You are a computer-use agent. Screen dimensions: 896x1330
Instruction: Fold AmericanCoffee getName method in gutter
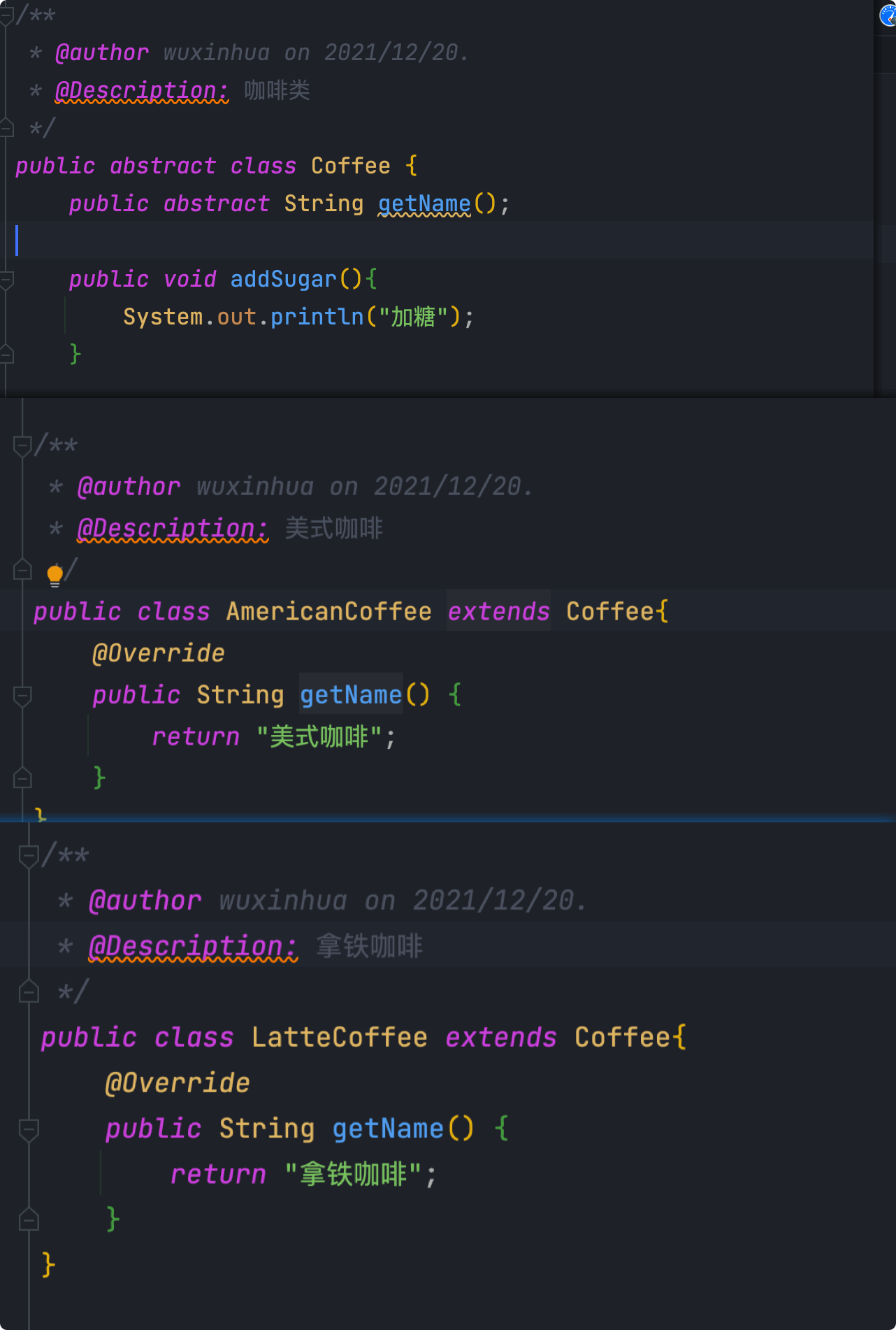coord(22,695)
